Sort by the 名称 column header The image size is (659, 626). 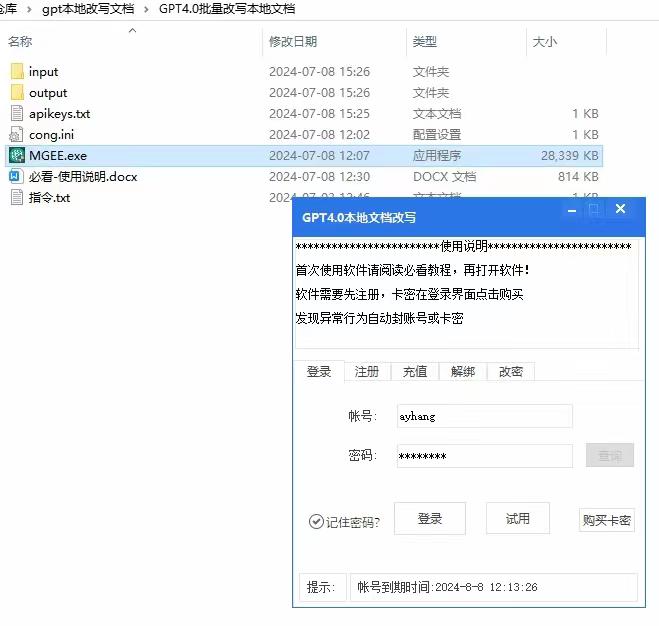(x=20, y=42)
